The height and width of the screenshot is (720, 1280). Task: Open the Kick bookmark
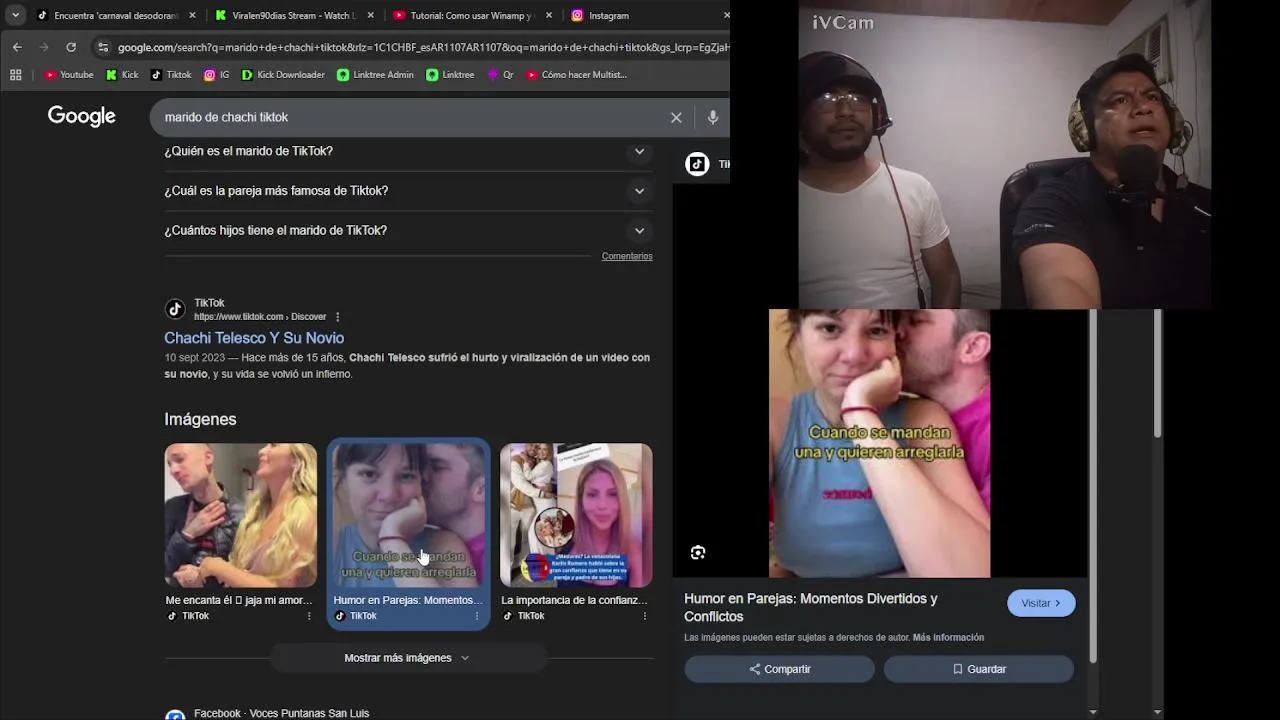tap(122, 74)
